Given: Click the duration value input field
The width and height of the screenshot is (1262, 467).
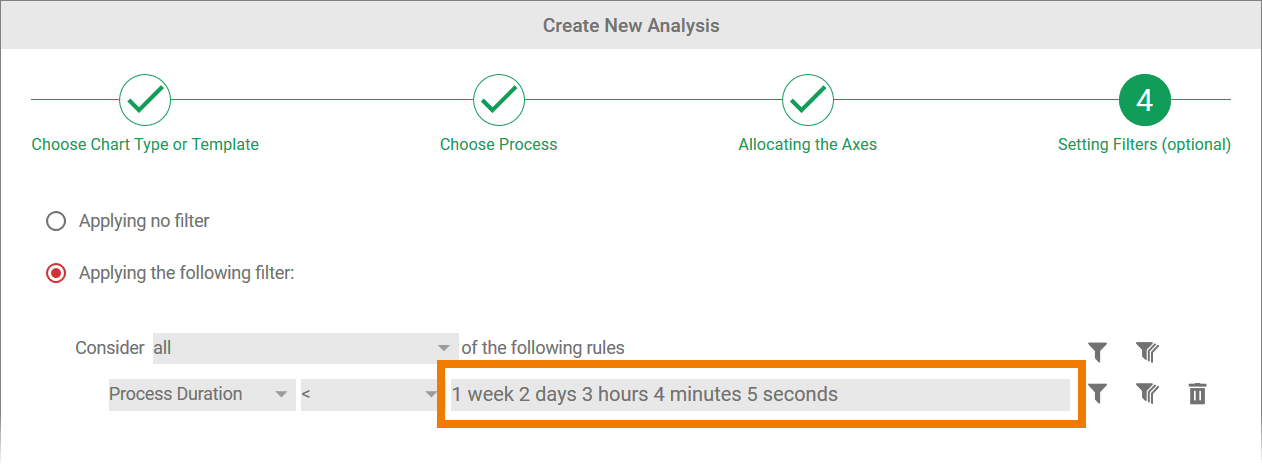Looking at the screenshot, I should coord(760,394).
